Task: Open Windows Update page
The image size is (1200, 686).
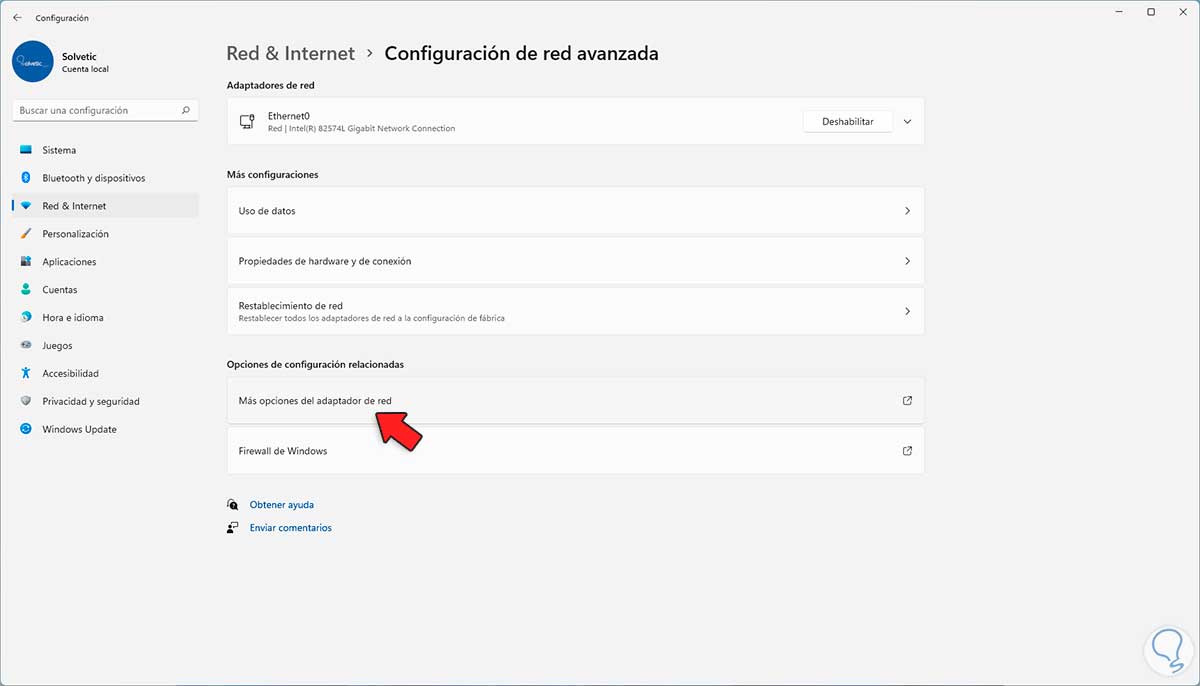Action: point(106,430)
